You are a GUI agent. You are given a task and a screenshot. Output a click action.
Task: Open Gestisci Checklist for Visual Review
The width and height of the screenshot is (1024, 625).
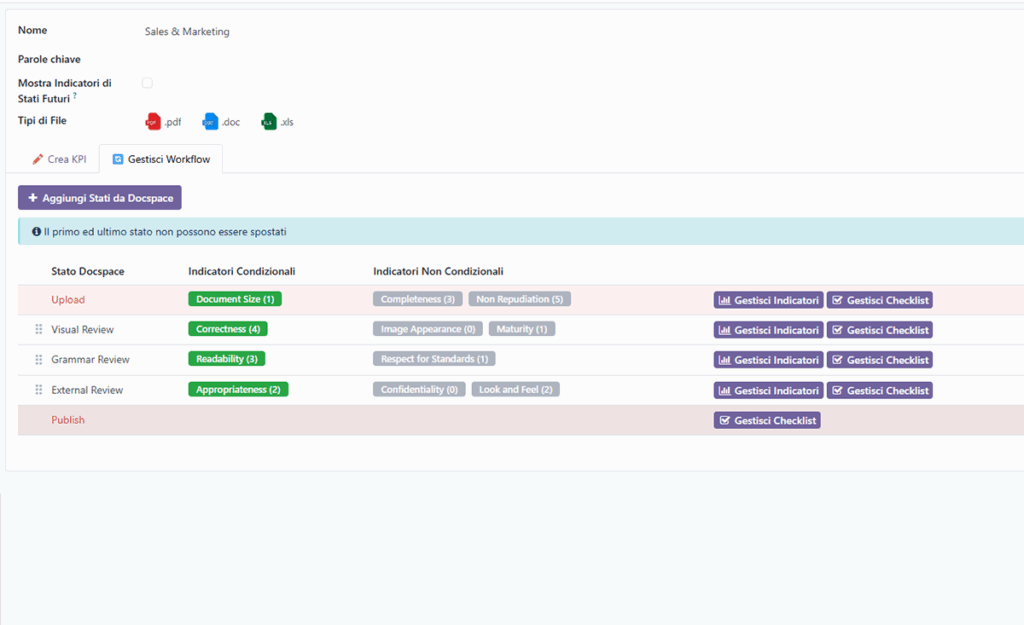click(880, 330)
